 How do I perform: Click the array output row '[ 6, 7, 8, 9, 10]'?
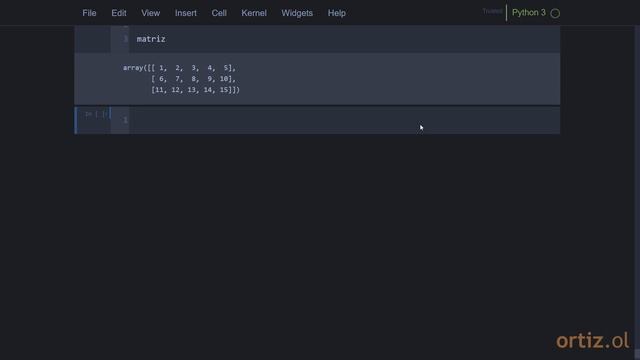193,79
